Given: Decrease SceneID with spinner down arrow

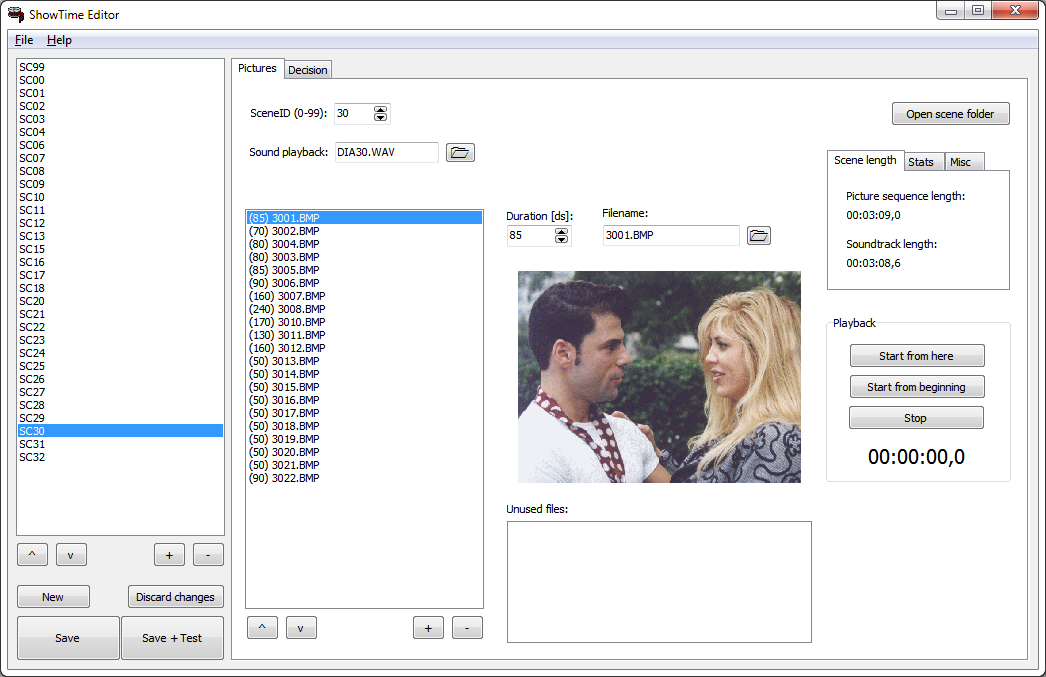Looking at the screenshot, I should (380, 117).
